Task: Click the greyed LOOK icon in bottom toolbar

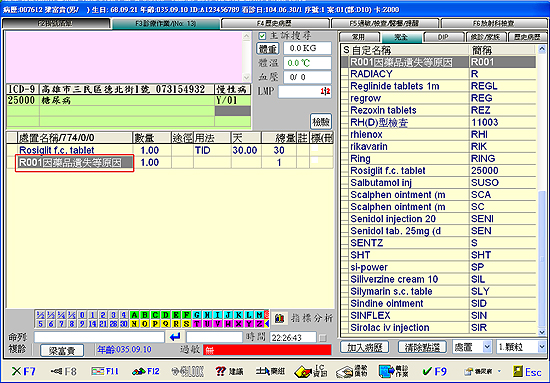Action: pos(187,371)
